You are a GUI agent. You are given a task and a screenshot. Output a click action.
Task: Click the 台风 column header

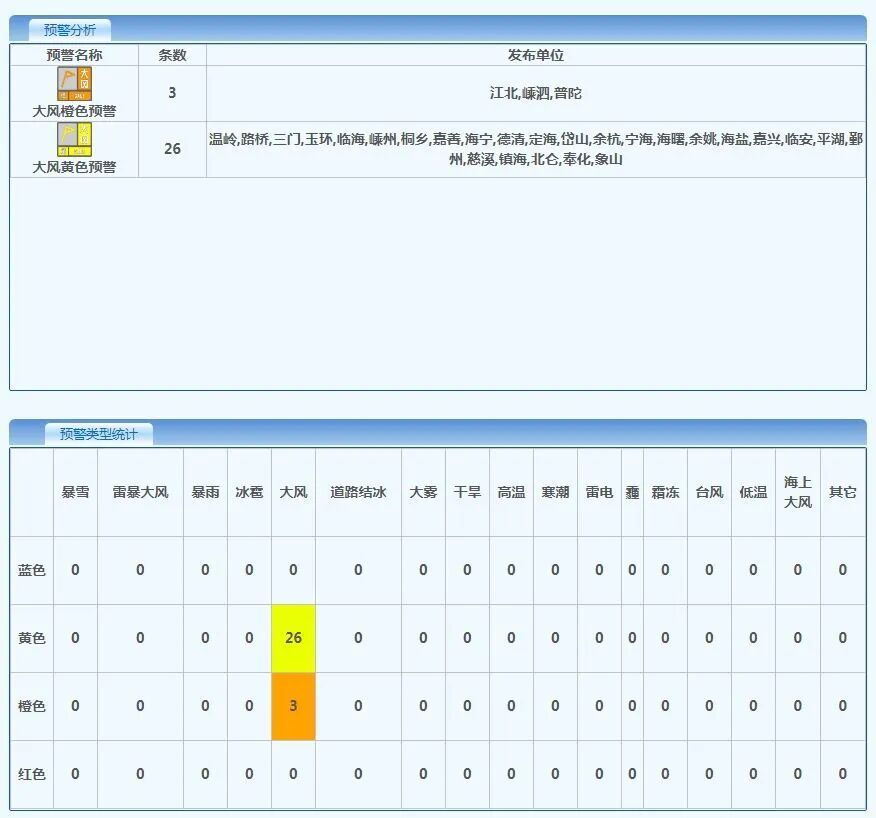pyautogui.click(x=708, y=491)
